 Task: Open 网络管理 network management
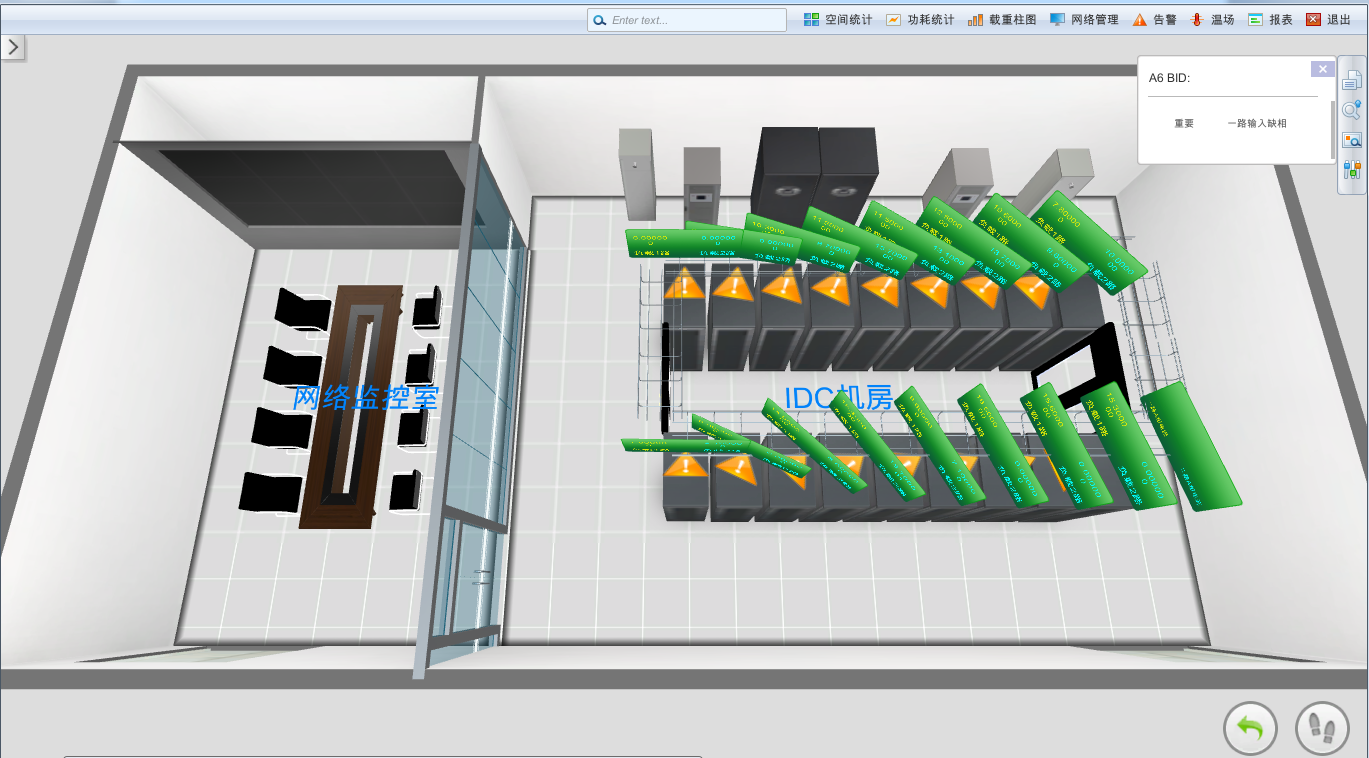click(x=1084, y=20)
